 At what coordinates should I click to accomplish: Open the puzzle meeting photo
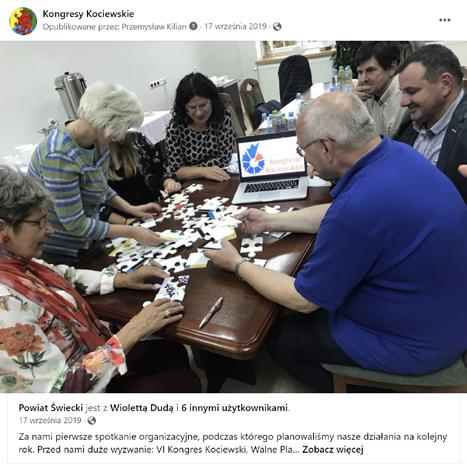tap(233, 217)
